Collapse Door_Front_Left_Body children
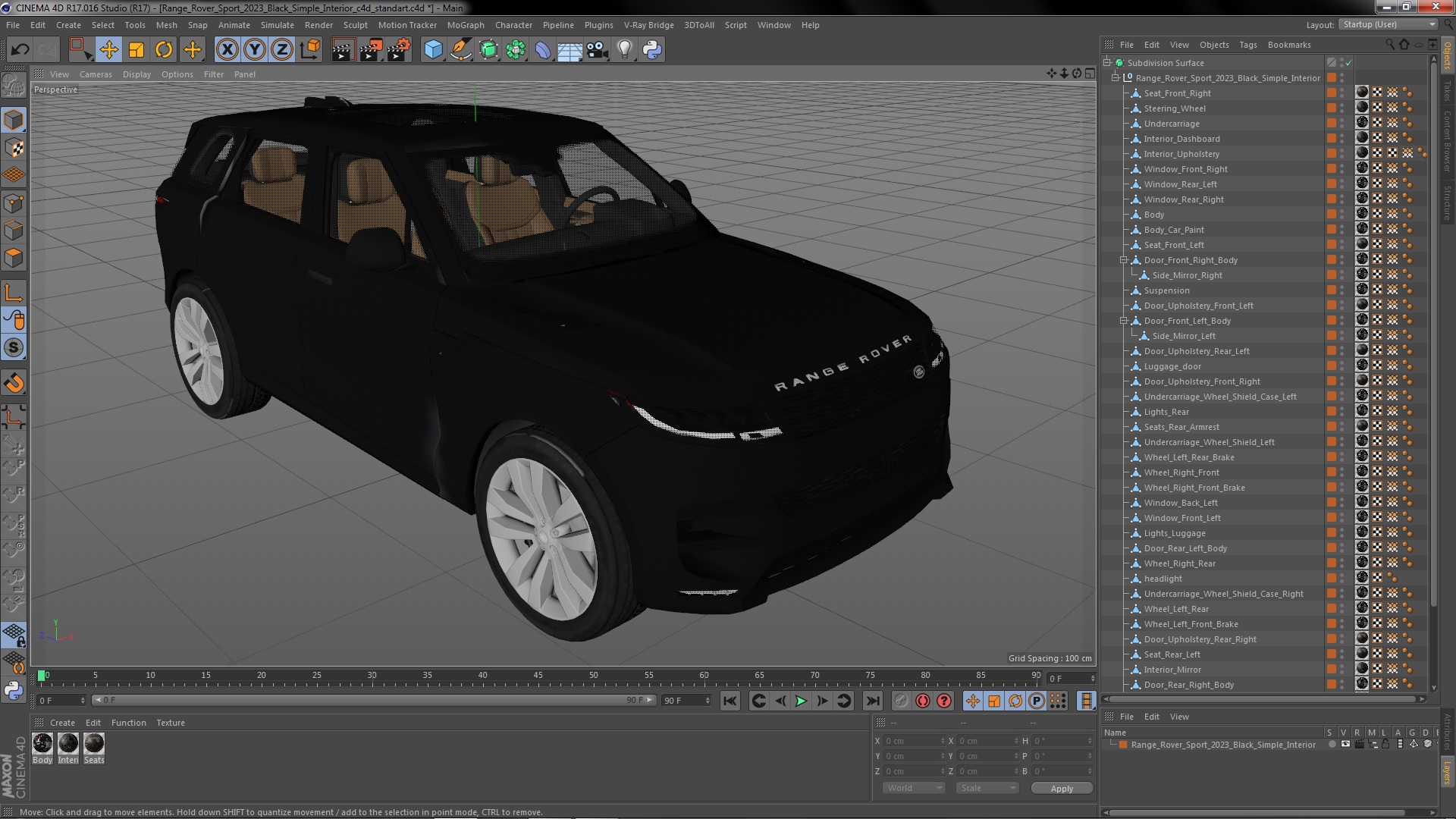Viewport: 1456px width, 819px height. pyautogui.click(x=1124, y=321)
